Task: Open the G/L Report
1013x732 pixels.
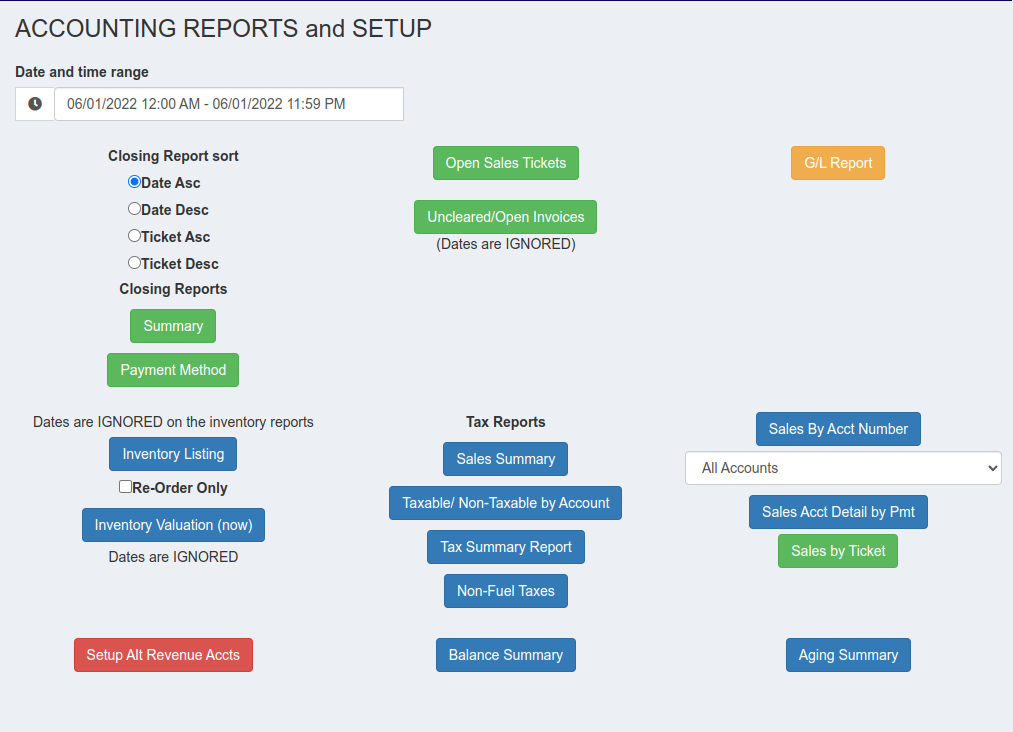Action: tap(837, 163)
